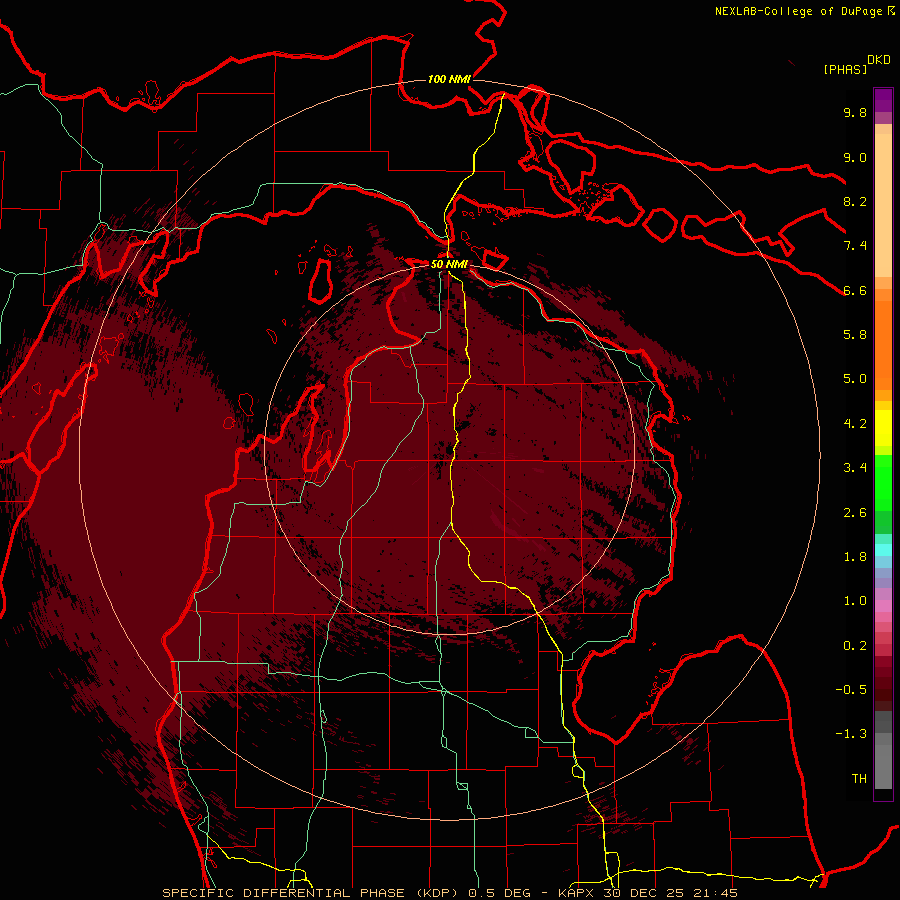Viewport: 900px width, 900px height.
Task: Click the "-1.3" value on the color scale
Action: [x=851, y=734]
